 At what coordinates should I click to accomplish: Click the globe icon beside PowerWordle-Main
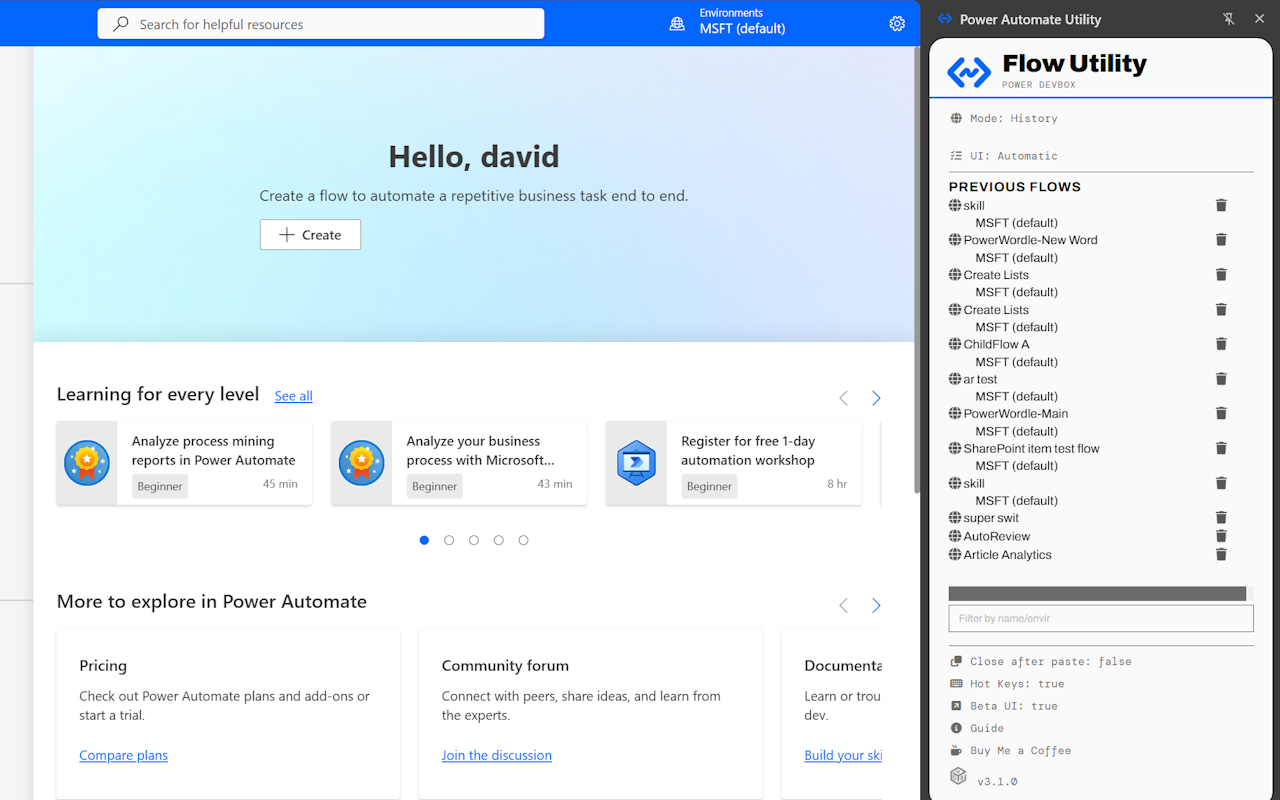pos(955,413)
